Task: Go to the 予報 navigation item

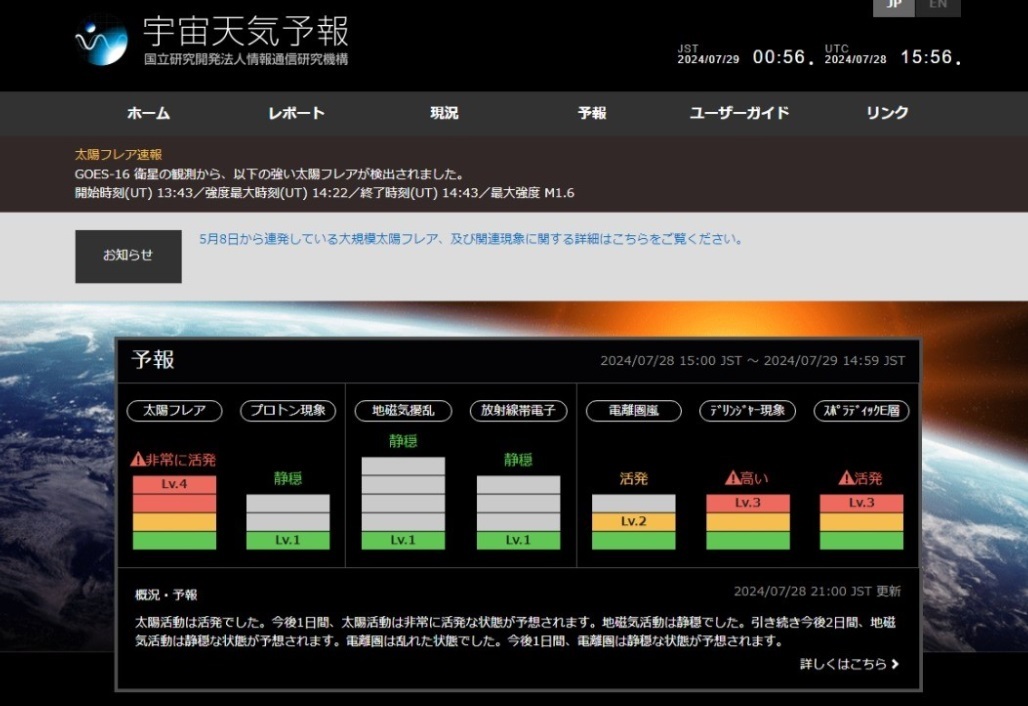Action: (592, 113)
